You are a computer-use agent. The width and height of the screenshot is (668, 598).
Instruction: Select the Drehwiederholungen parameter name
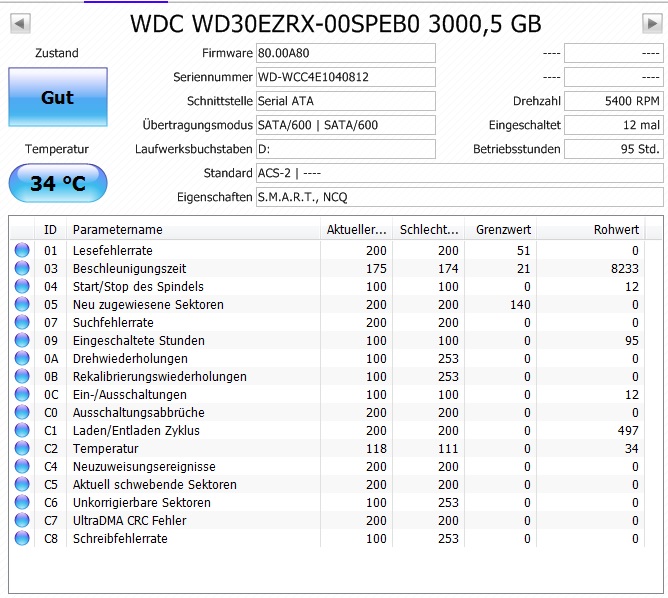pos(130,359)
